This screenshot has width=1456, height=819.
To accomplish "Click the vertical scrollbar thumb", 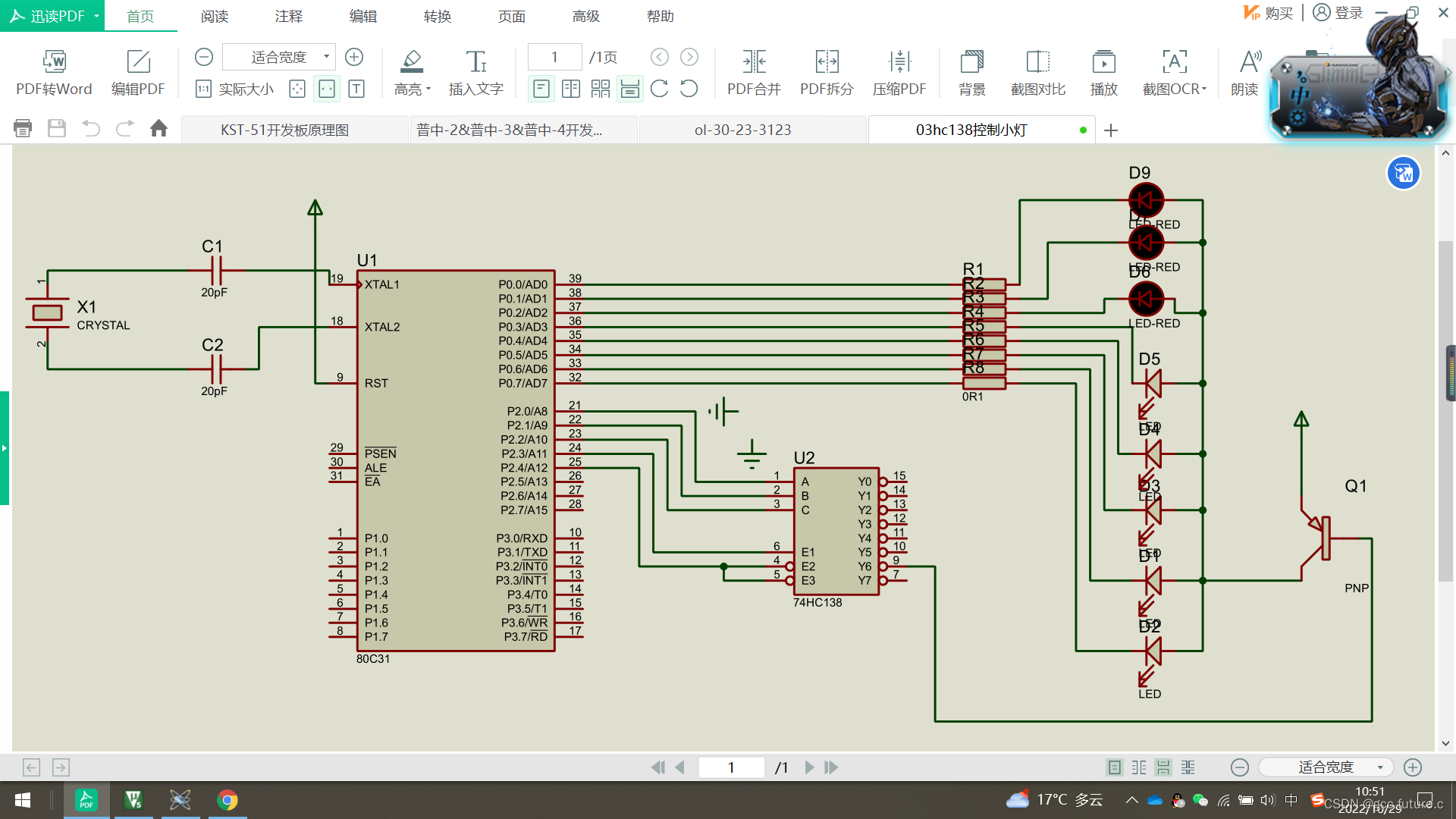I will (1445, 412).
